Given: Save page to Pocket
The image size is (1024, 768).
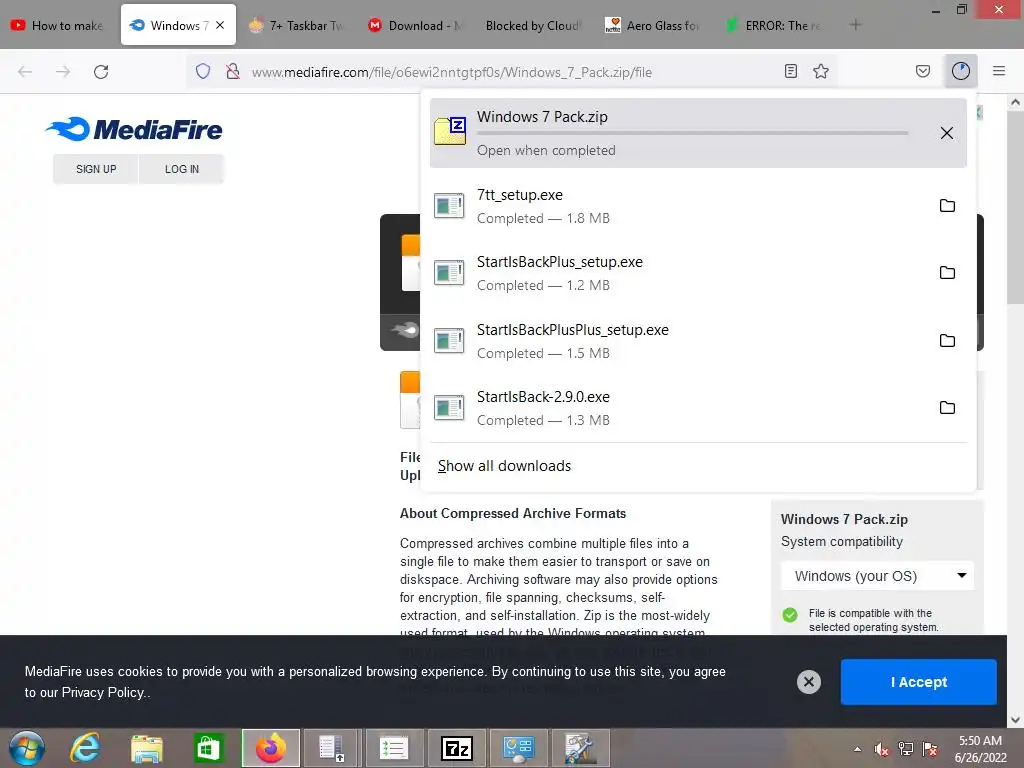Looking at the screenshot, I should click(x=923, y=71).
